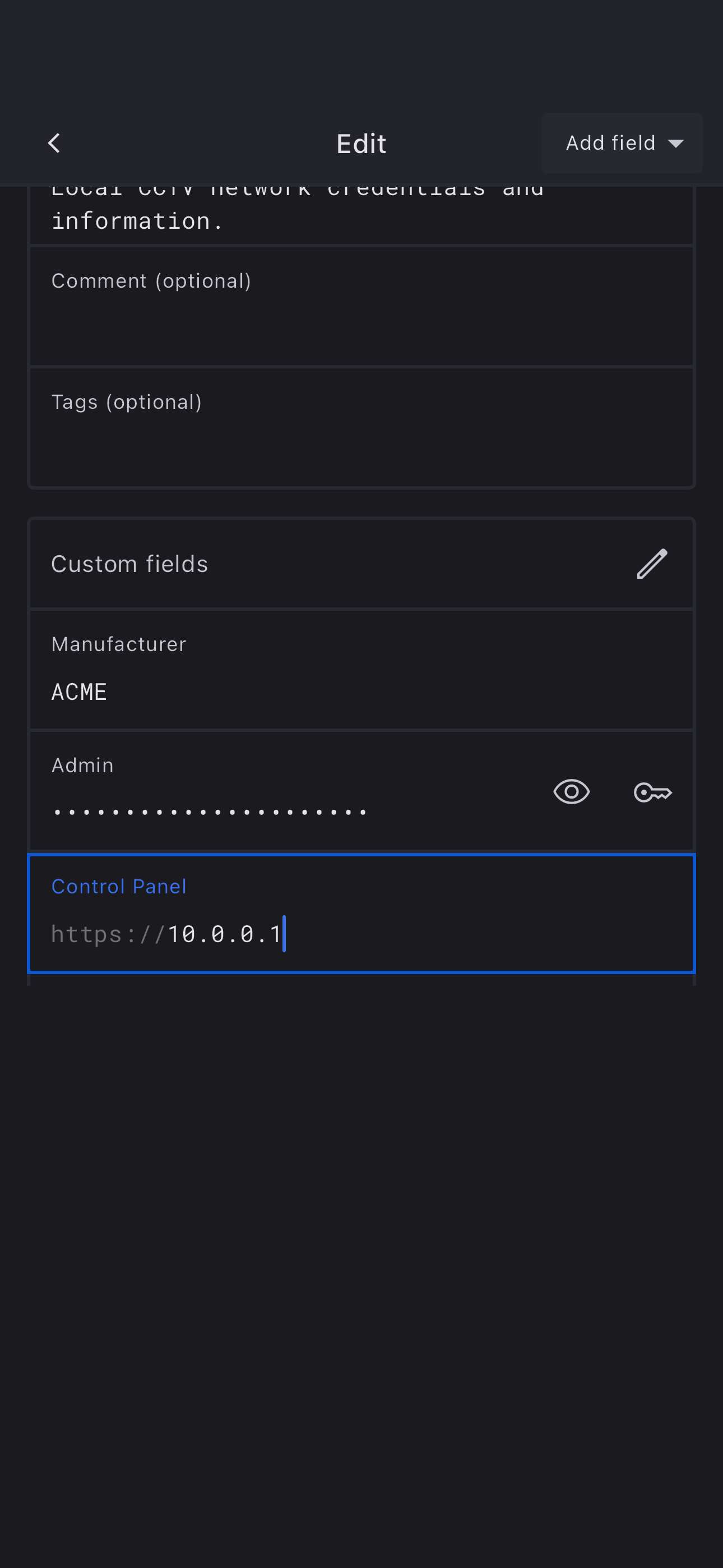The height and width of the screenshot is (1568, 723).
Task: Click the ACME manufacturer value
Action: 79,692
